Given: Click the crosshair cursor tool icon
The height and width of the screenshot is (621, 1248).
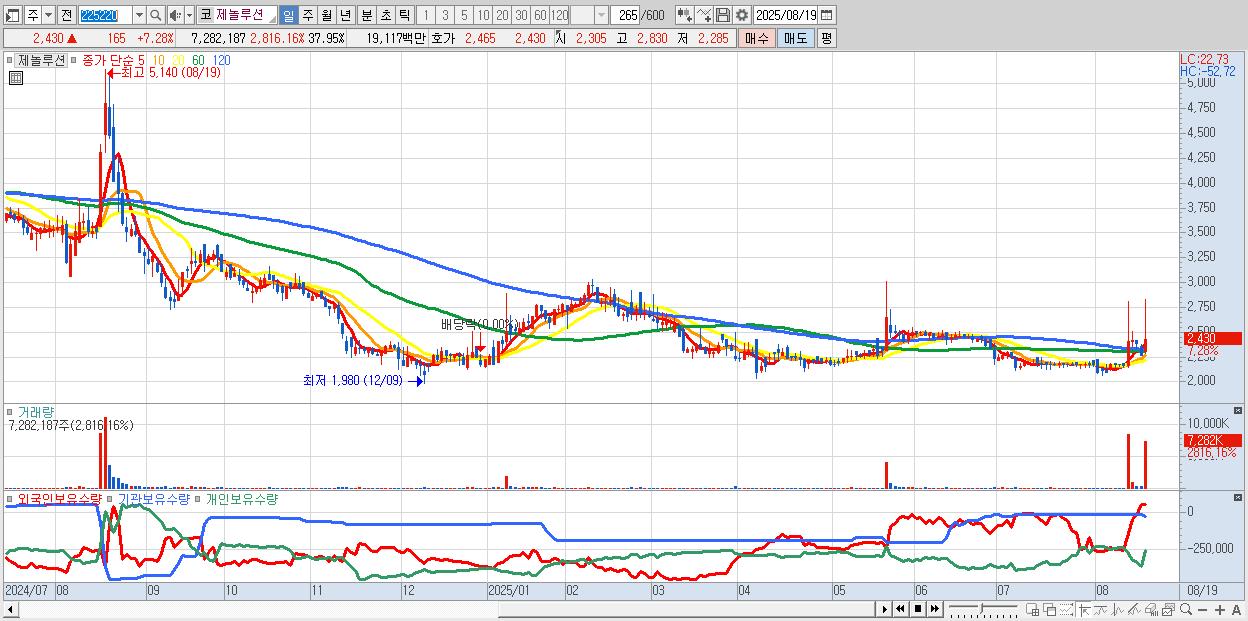Looking at the screenshot, I should coord(1084,609).
